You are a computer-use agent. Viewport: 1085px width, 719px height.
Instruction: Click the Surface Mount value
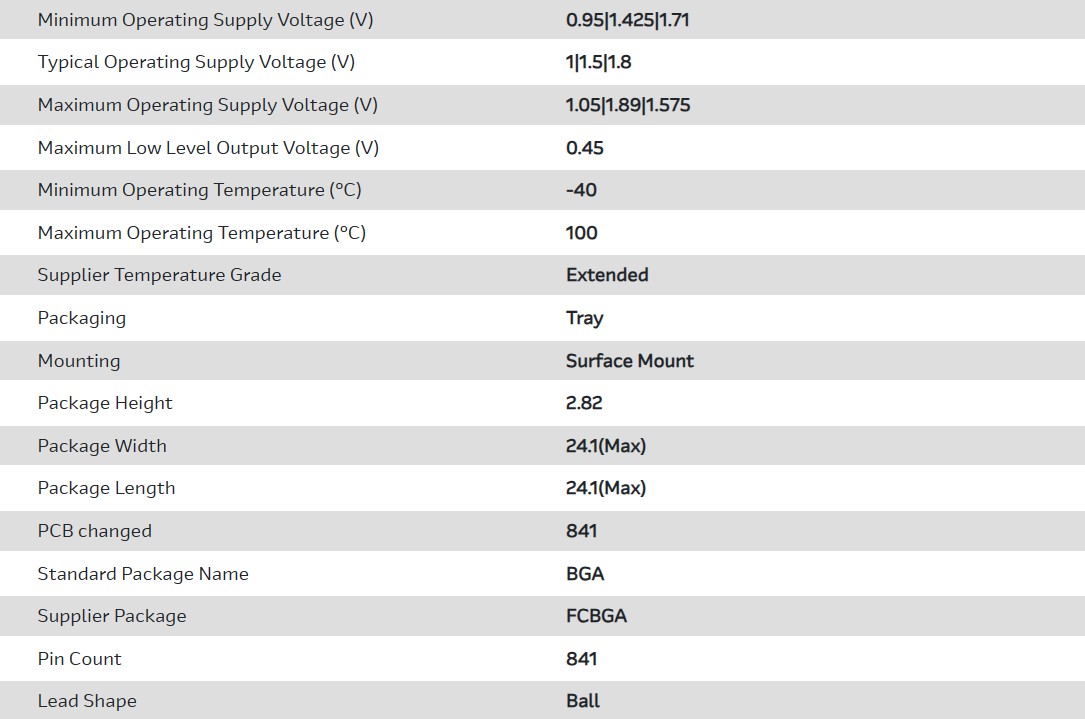coord(629,361)
